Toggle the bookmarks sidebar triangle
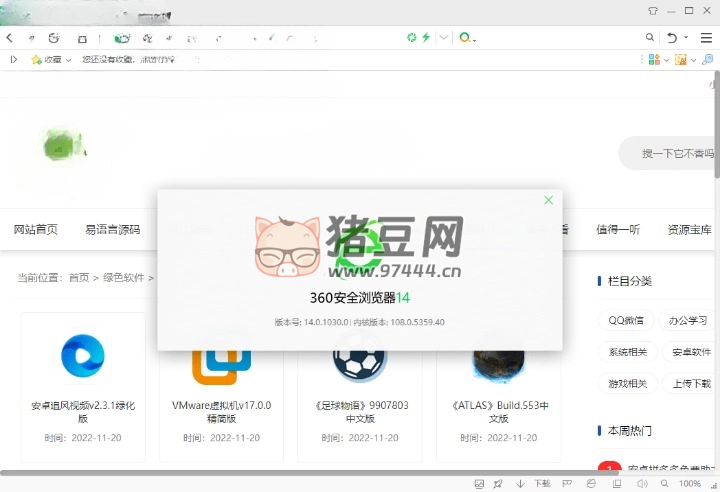 (13, 60)
